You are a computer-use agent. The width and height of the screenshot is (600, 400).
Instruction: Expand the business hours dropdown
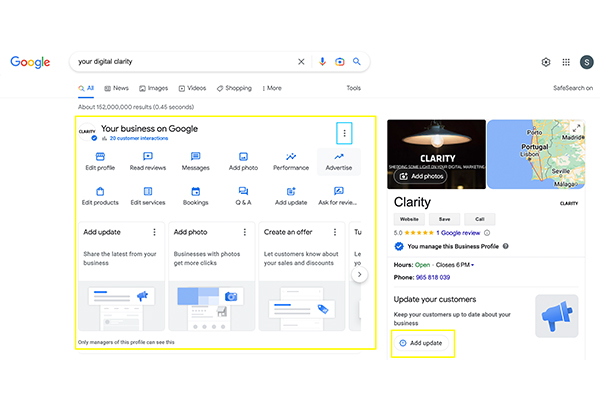(473, 265)
